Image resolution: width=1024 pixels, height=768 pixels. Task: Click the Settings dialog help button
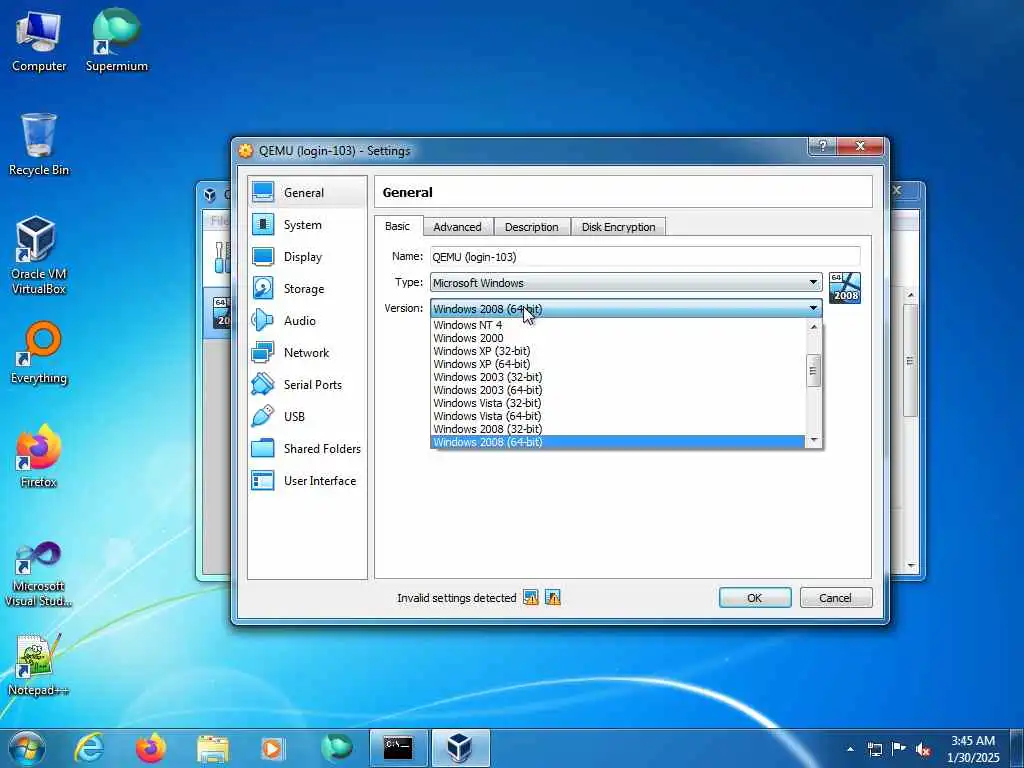coord(822,146)
